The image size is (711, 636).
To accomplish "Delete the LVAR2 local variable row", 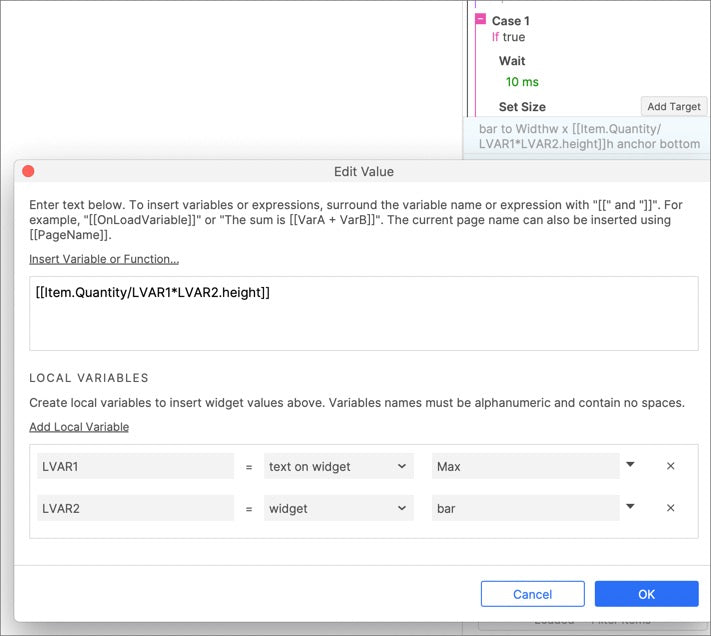I will [x=670, y=508].
